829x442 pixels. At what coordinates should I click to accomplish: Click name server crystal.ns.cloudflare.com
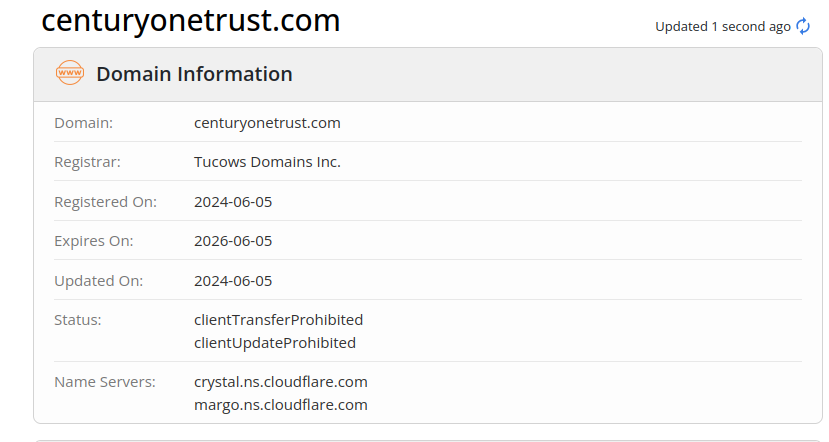coord(280,382)
